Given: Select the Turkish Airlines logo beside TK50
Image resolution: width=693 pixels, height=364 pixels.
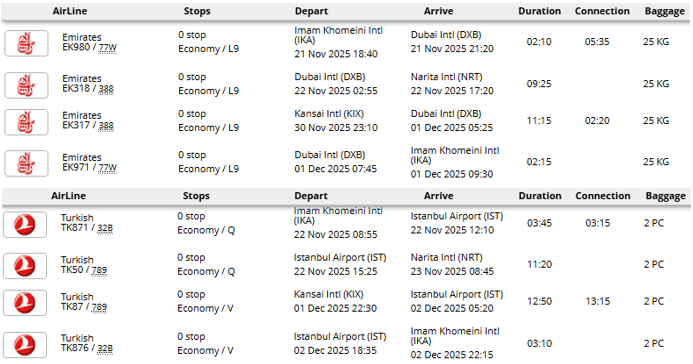Looking at the screenshot, I should (x=25, y=266).
